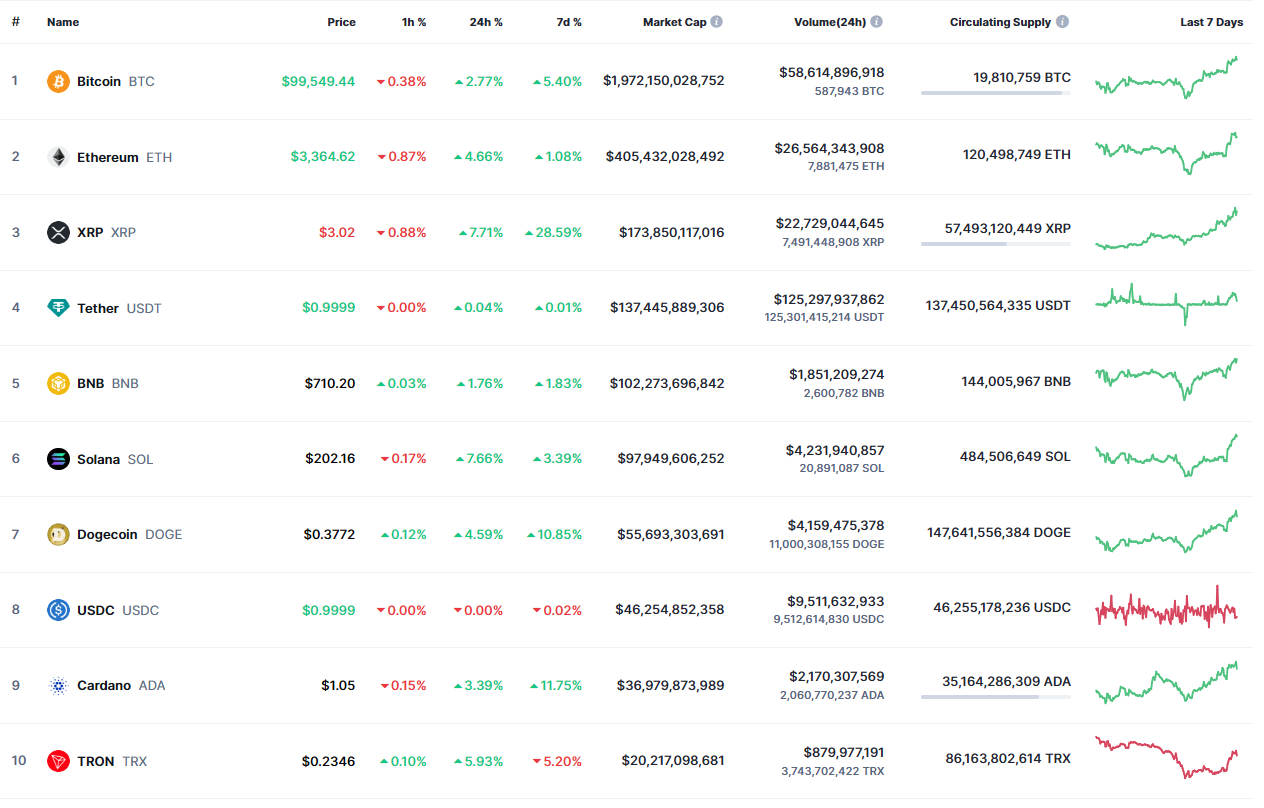Click the TRON logo icon

[x=59, y=761]
